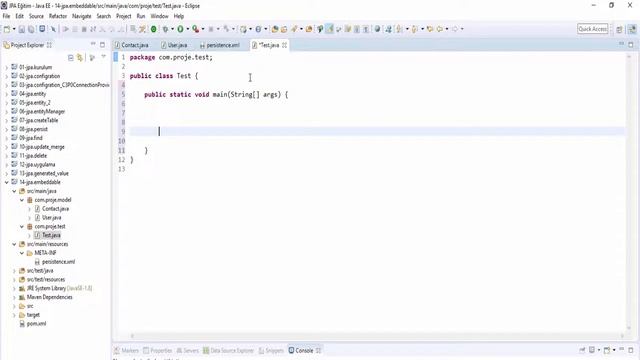640x360 pixels.
Task: Switch to the User.java editor tab
Action: click(x=174, y=45)
